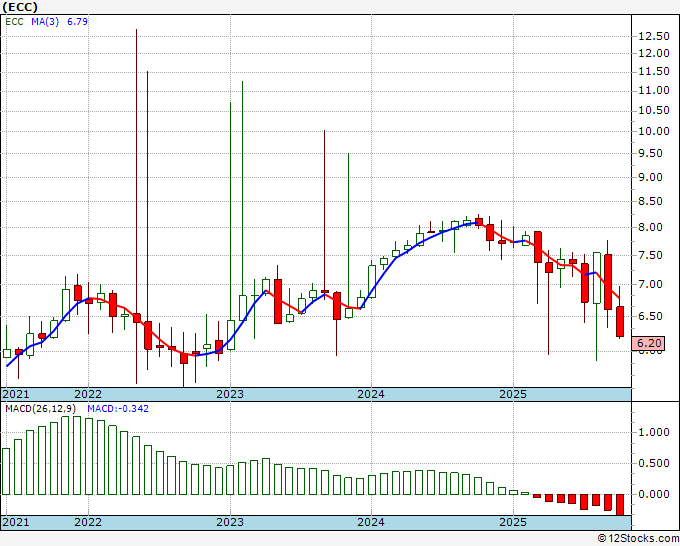This screenshot has height=546, width=680.
Task: Click the 12Stocks.com copyright link
Action: coord(638,539)
